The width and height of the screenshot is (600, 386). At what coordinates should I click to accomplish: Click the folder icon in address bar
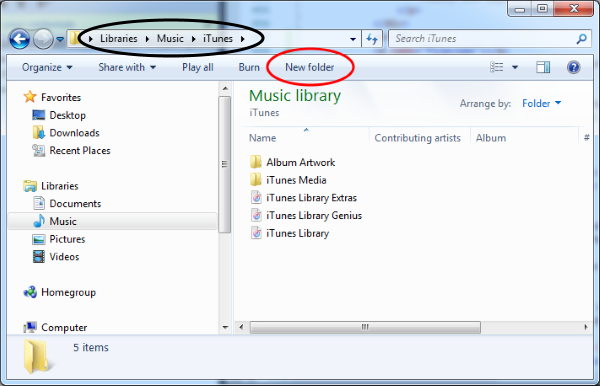coord(74,38)
